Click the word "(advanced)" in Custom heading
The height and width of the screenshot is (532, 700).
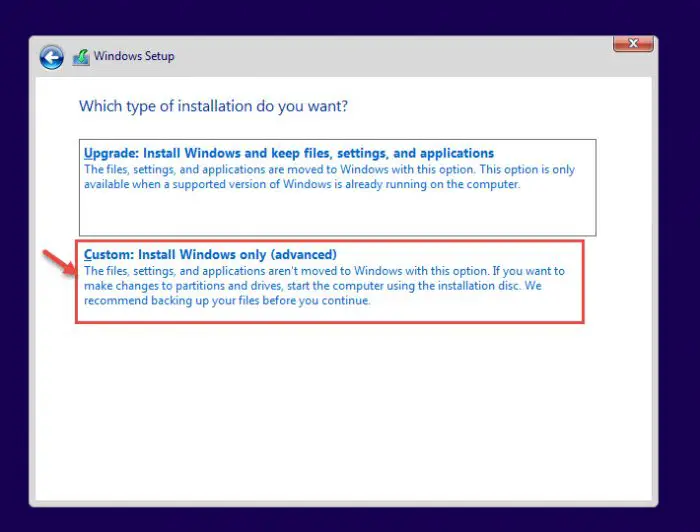tap(304, 254)
